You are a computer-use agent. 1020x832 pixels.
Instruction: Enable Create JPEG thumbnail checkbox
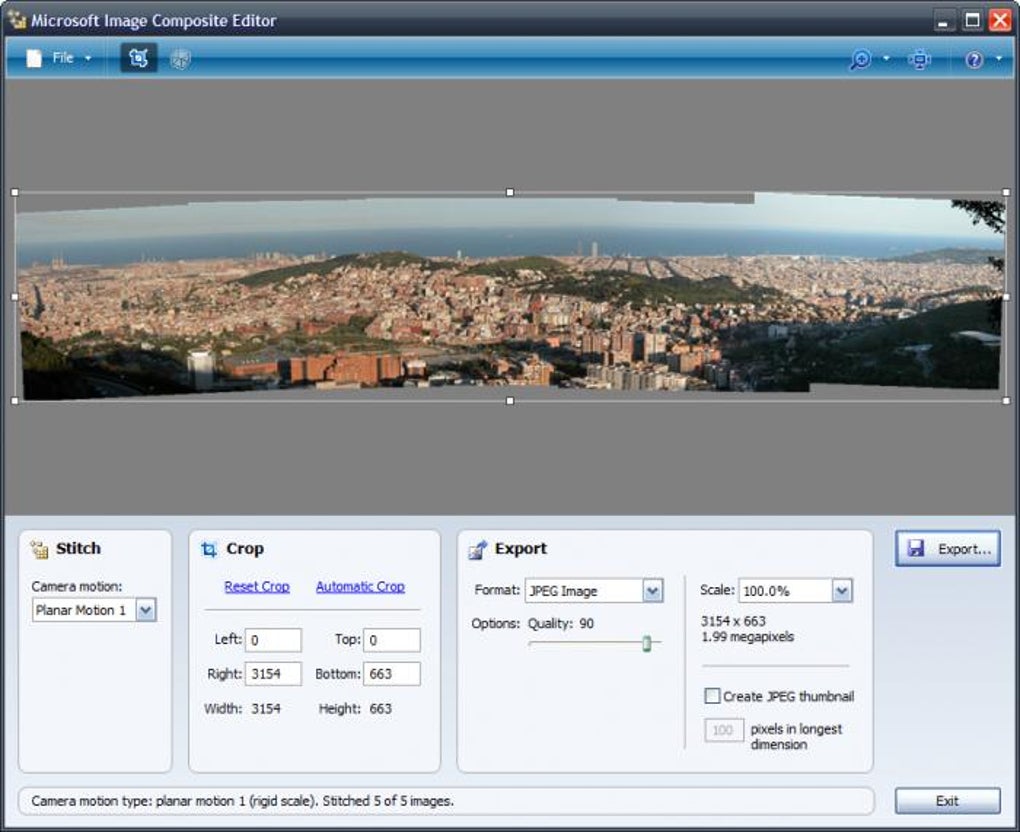tap(713, 696)
